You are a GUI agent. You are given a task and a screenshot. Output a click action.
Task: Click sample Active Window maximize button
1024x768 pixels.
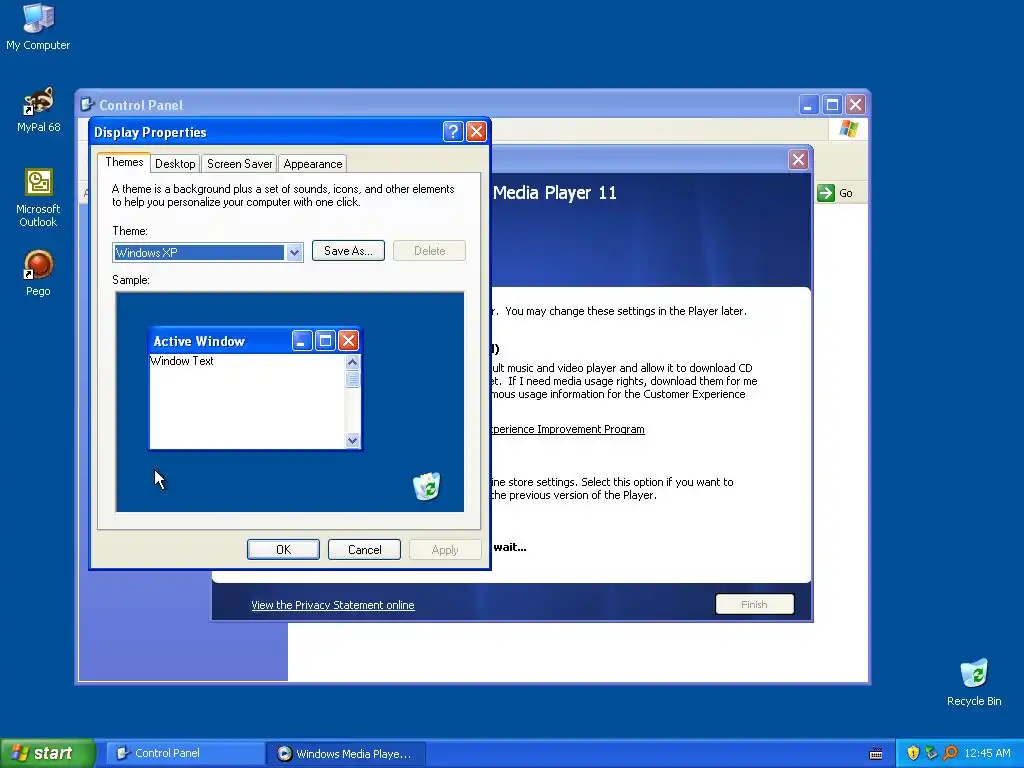(325, 340)
